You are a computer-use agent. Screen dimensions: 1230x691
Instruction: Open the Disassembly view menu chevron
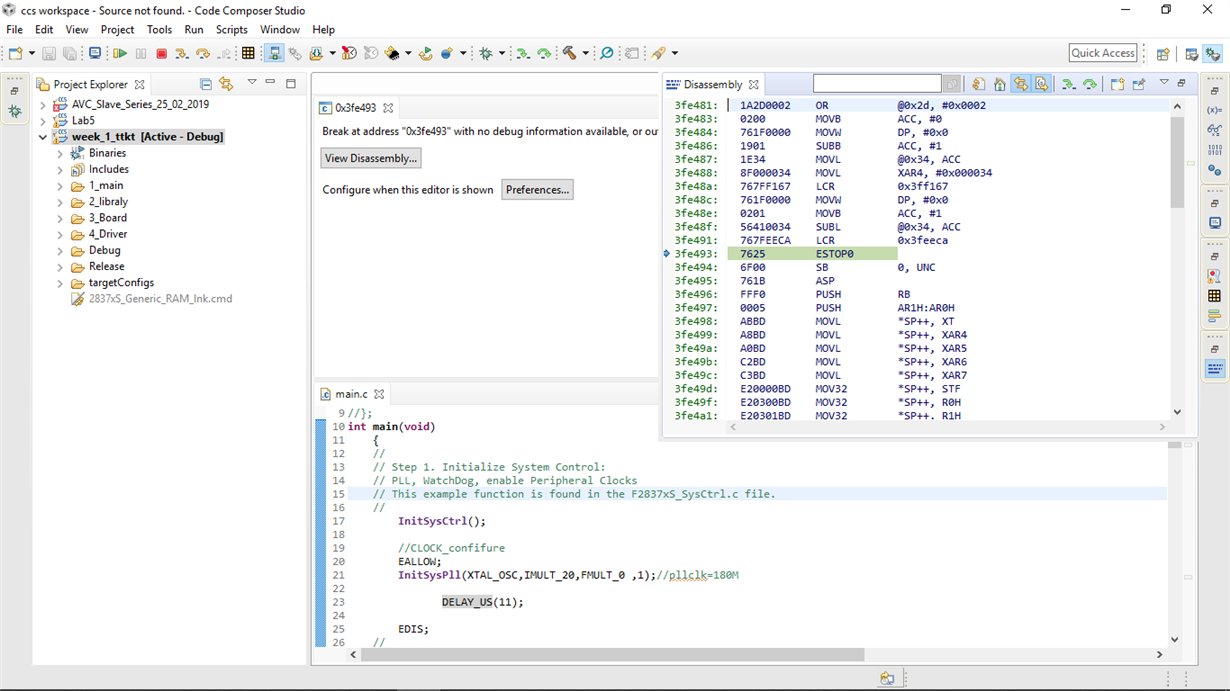(1163, 84)
